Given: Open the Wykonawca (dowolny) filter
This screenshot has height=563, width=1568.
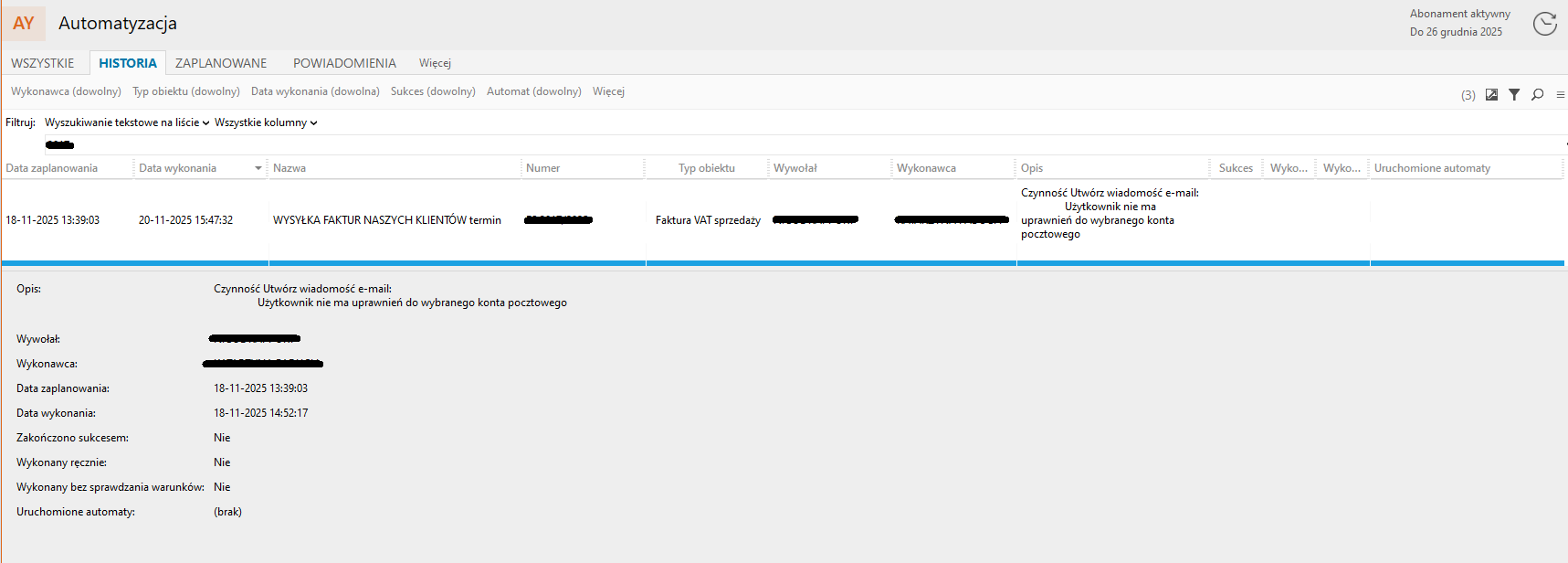Looking at the screenshot, I should pyautogui.click(x=66, y=91).
